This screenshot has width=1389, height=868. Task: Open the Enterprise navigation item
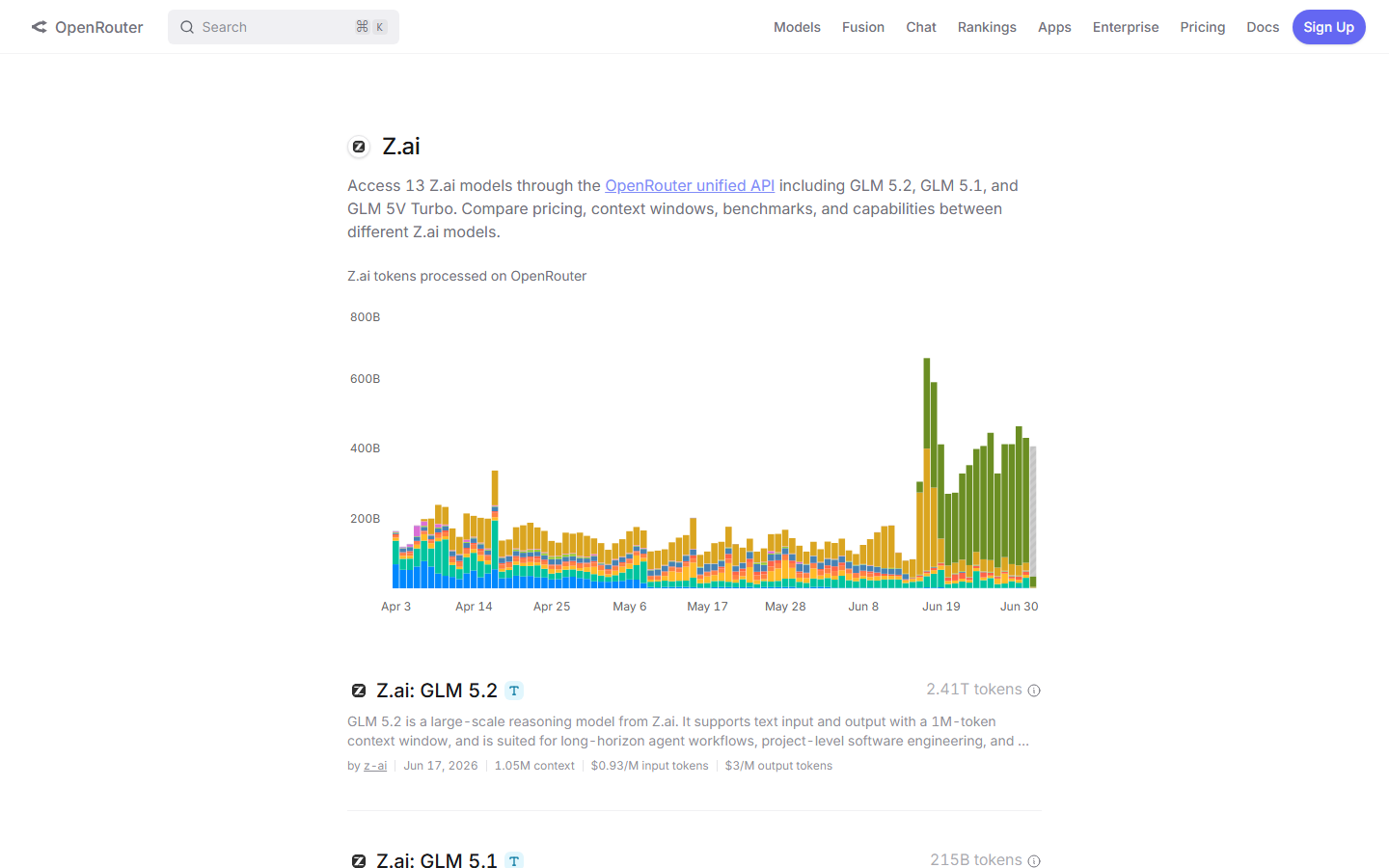[x=1126, y=27]
